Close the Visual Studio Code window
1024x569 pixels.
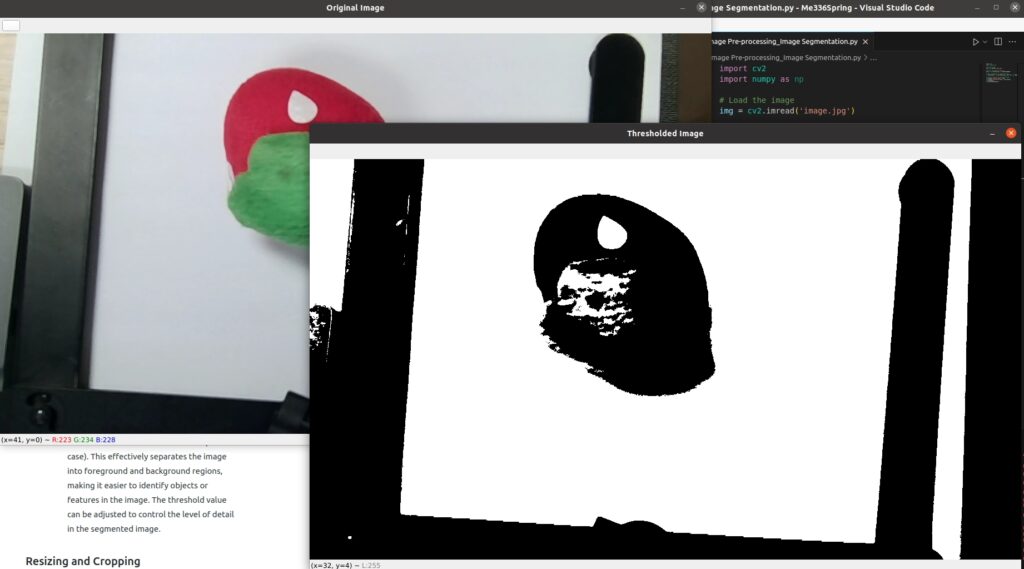(1015, 7)
